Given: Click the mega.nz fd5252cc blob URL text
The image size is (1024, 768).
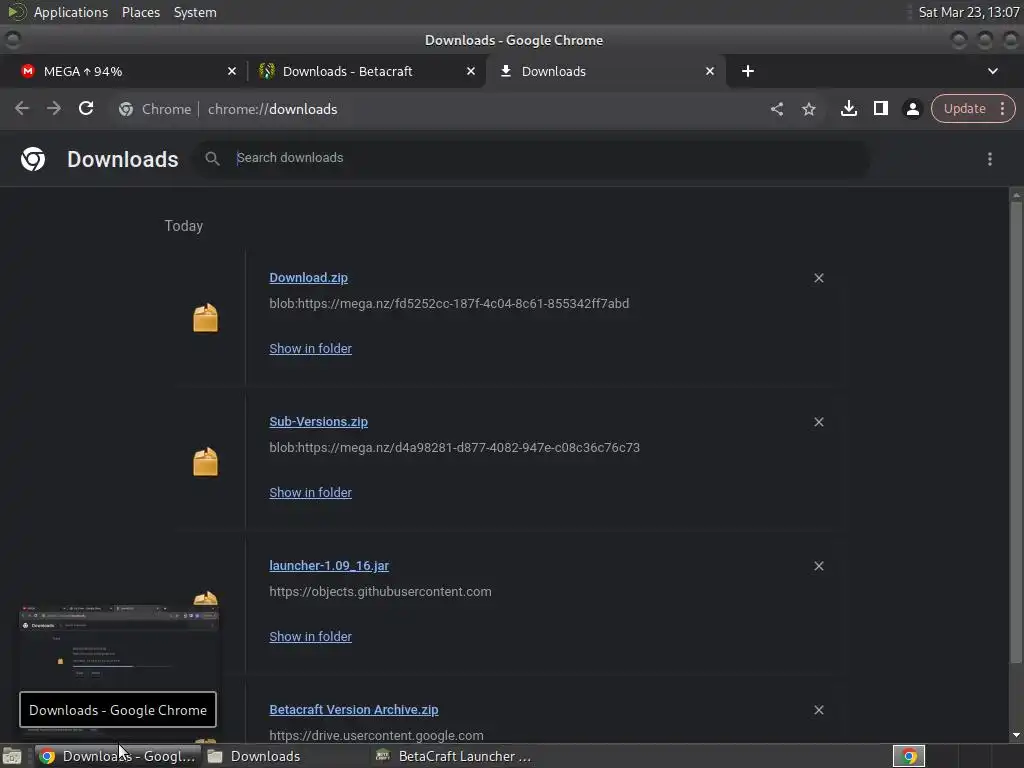Looking at the screenshot, I should pos(449,304).
